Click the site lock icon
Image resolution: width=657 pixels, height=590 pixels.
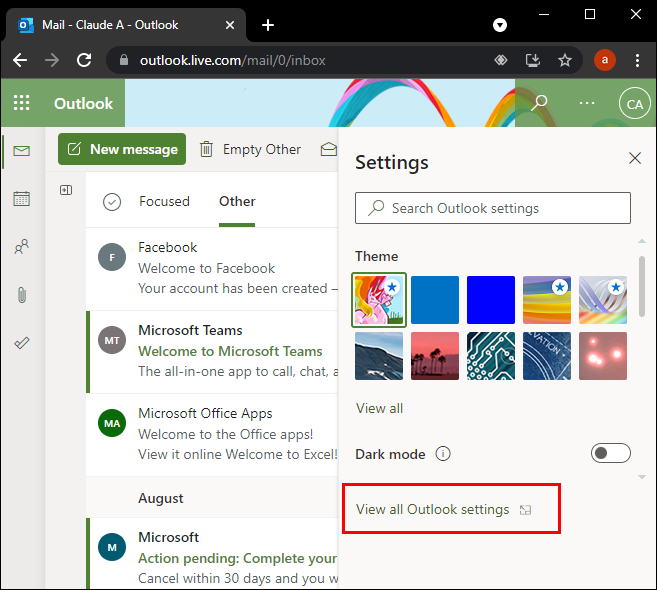124,60
